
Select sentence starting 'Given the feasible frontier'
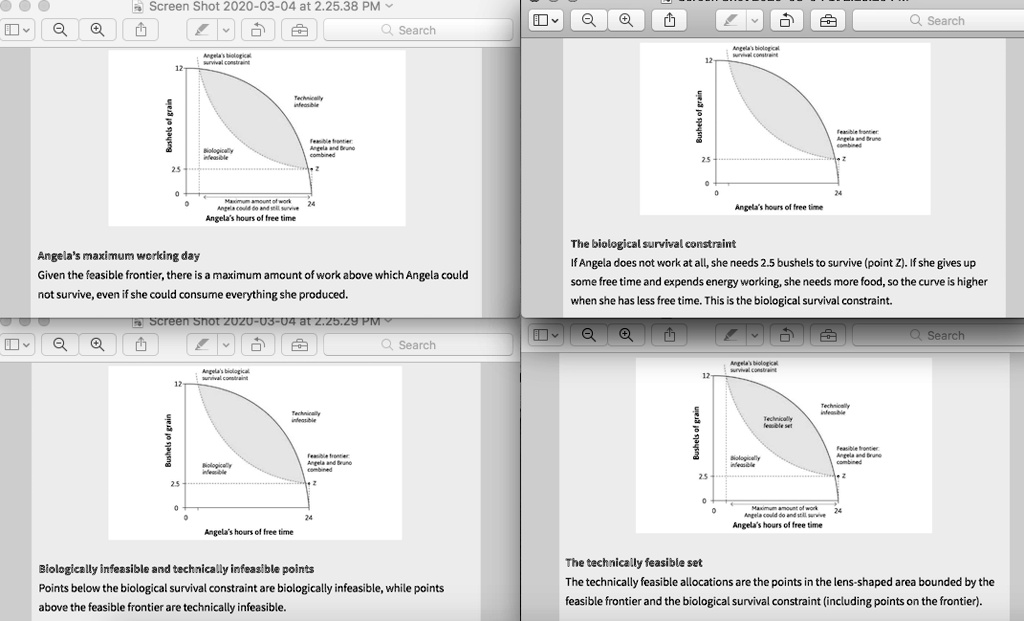(253, 285)
